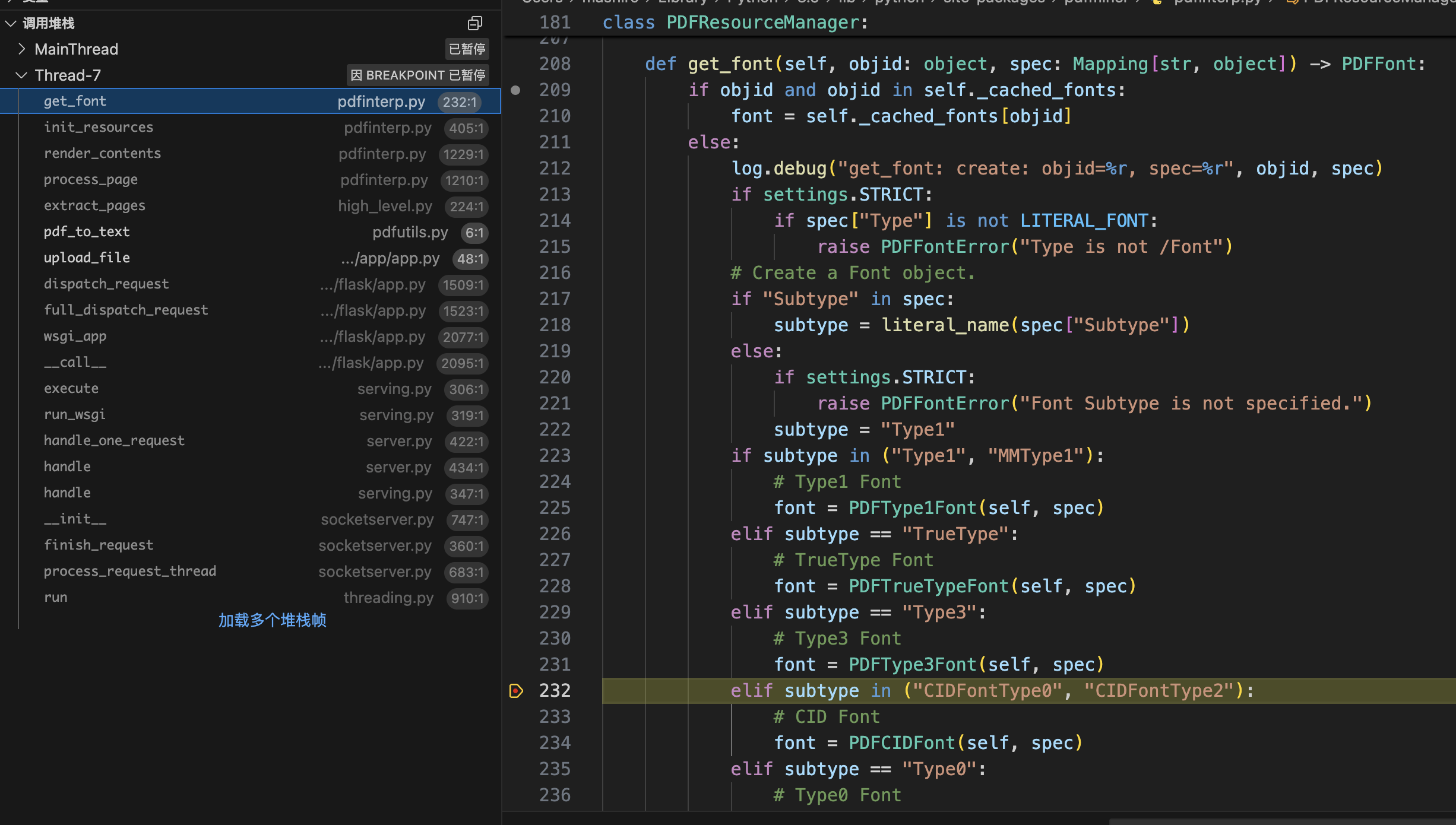Click PDFCIDFont on line 234

pyautogui.click(x=902, y=743)
